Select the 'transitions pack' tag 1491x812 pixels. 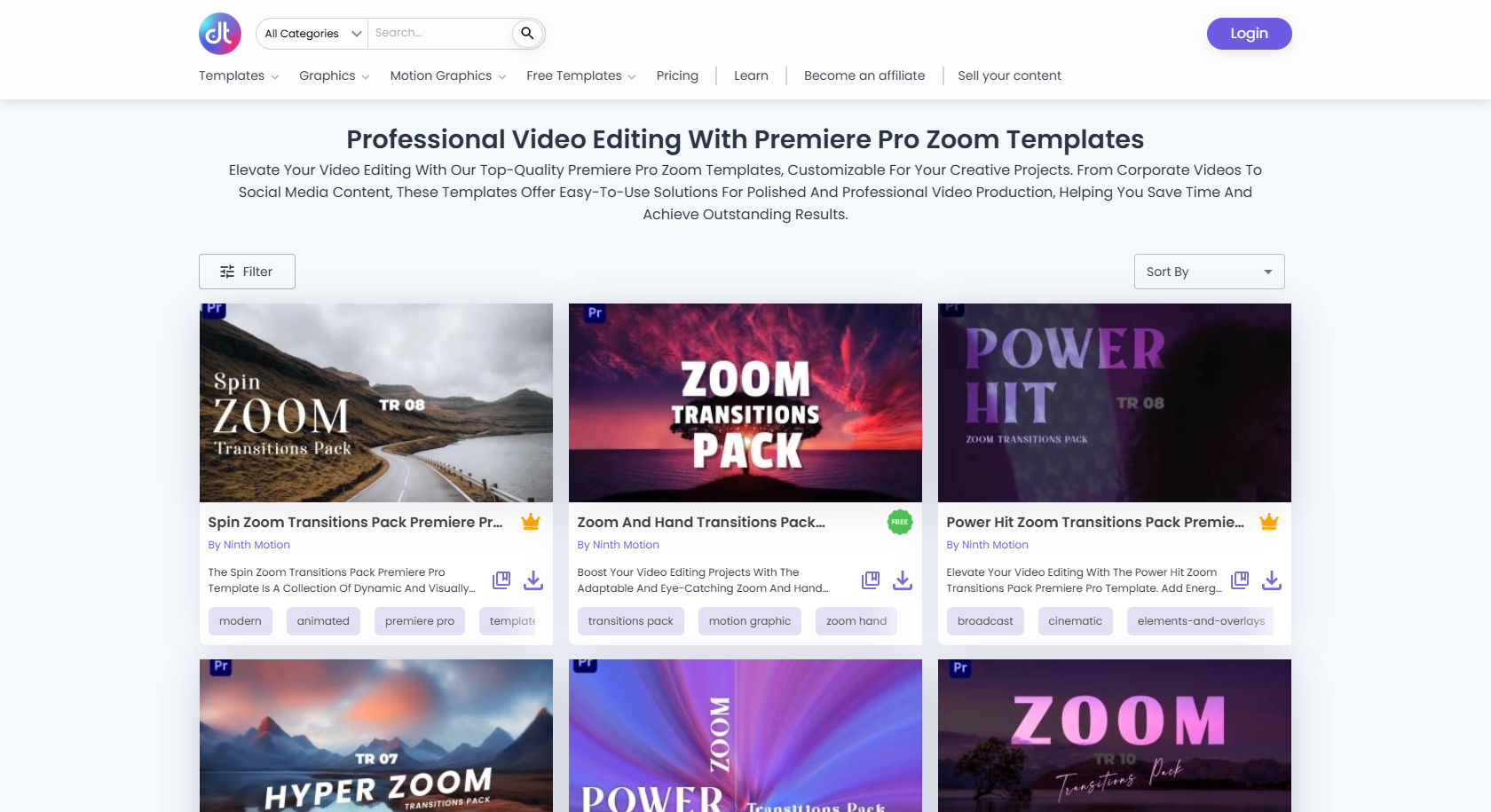(x=631, y=621)
